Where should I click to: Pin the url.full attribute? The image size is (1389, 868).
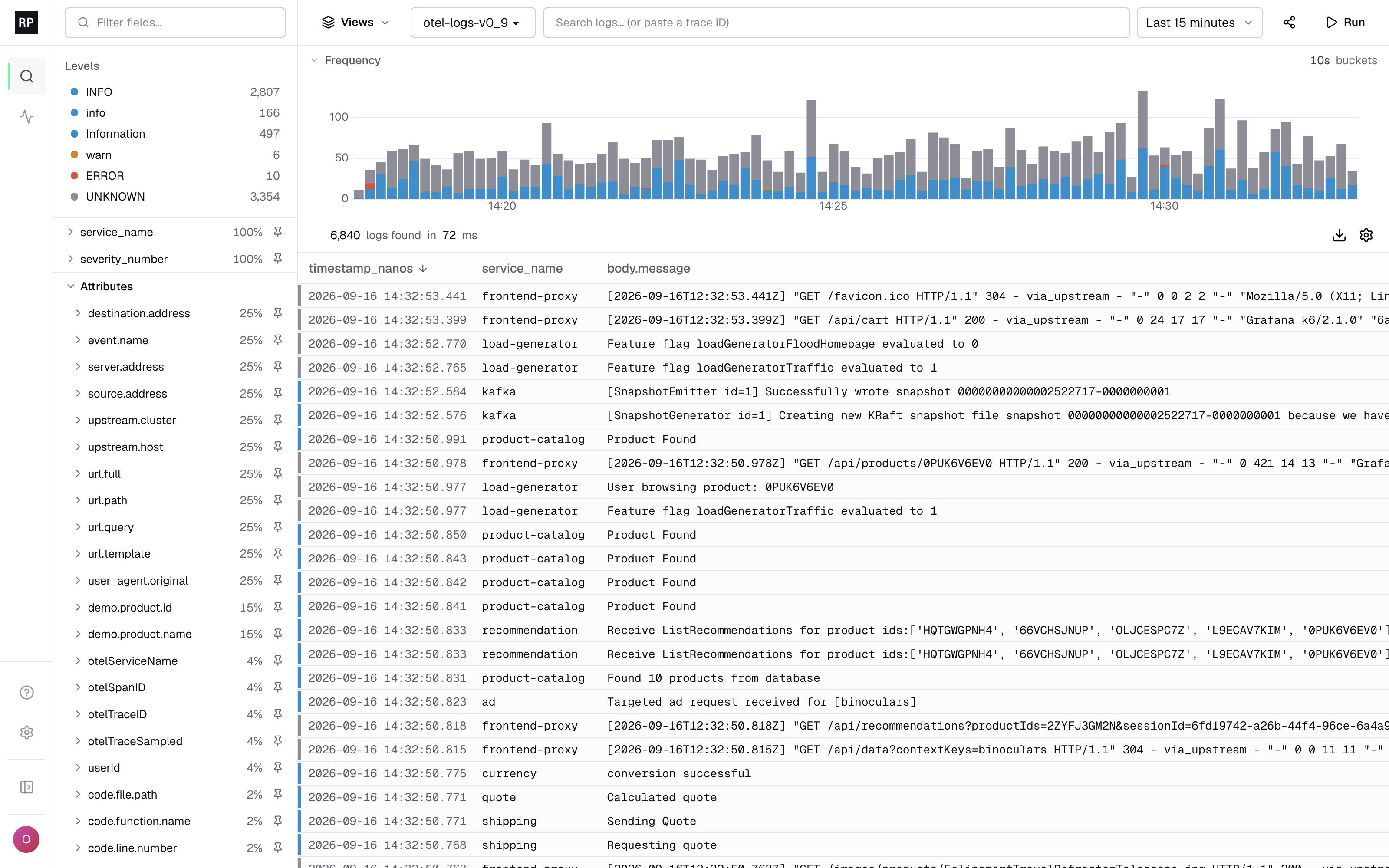(278, 473)
